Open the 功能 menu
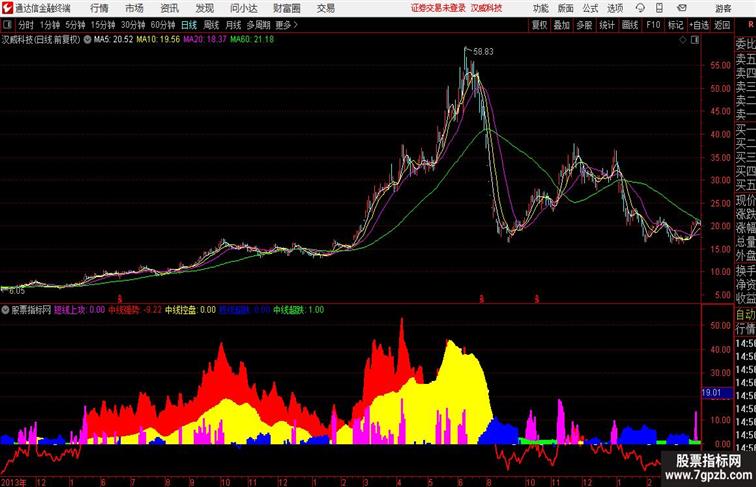This screenshot has height=487, width=756. click(540, 8)
